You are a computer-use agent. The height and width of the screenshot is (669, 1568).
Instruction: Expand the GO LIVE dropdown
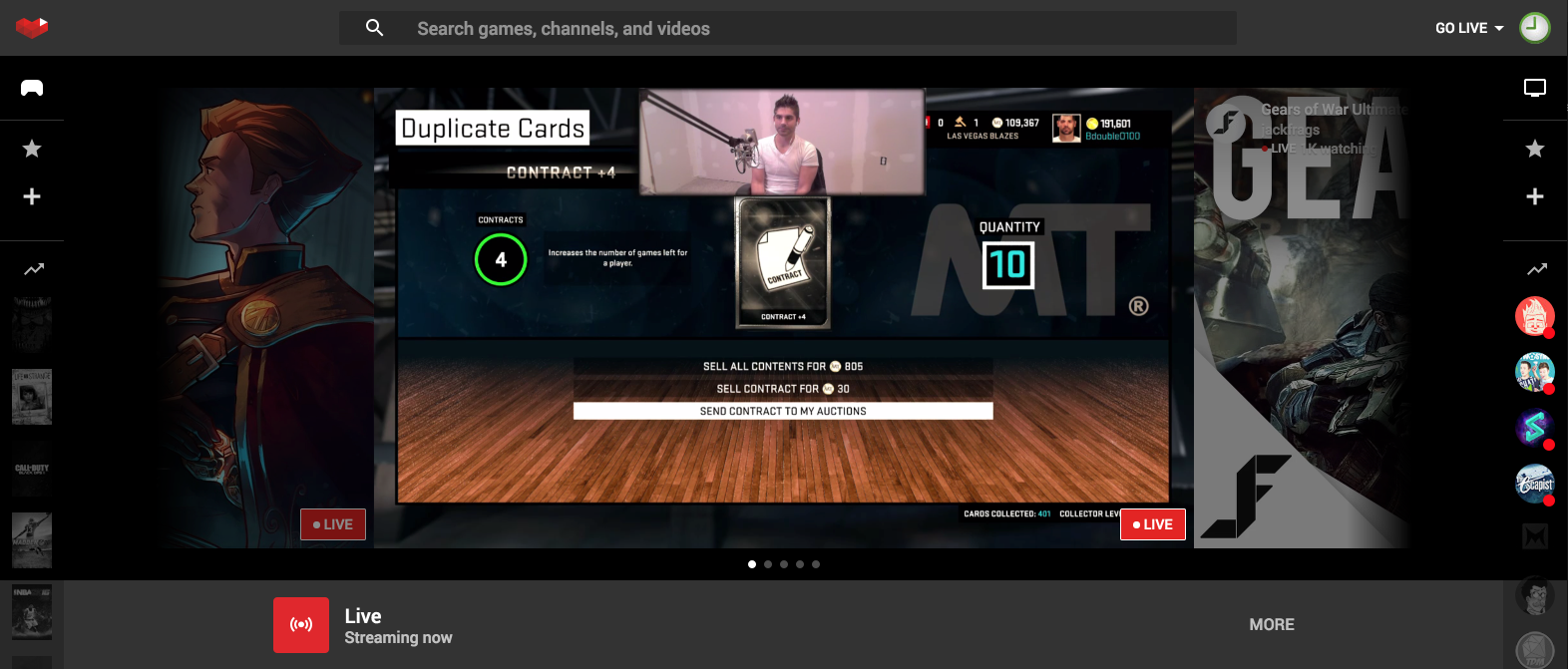(x=1468, y=28)
